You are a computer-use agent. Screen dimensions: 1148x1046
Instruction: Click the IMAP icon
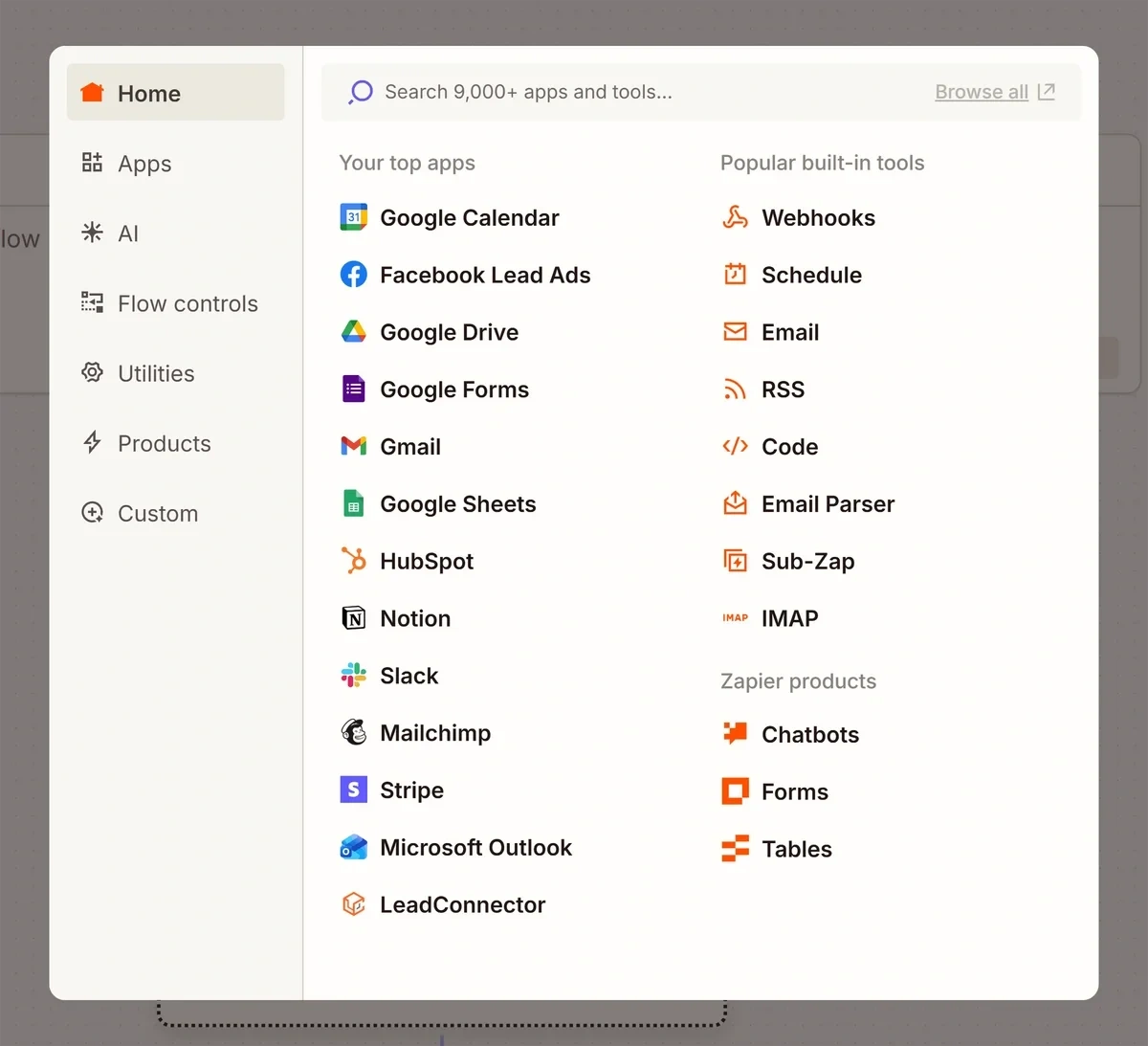pyautogui.click(x=735, y=618)
